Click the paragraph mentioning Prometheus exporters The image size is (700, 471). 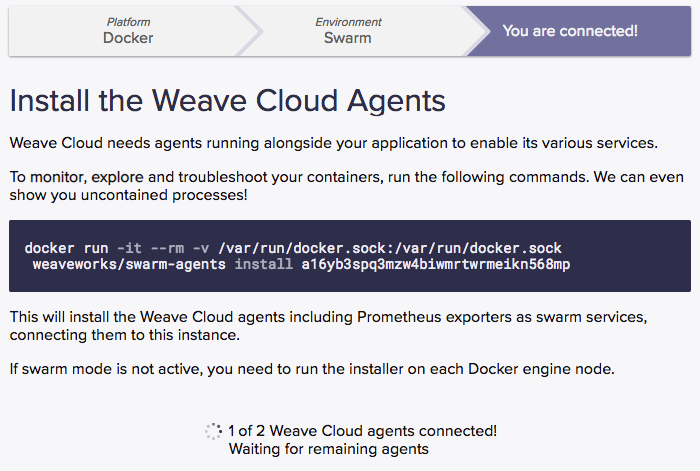coord(328,326)
